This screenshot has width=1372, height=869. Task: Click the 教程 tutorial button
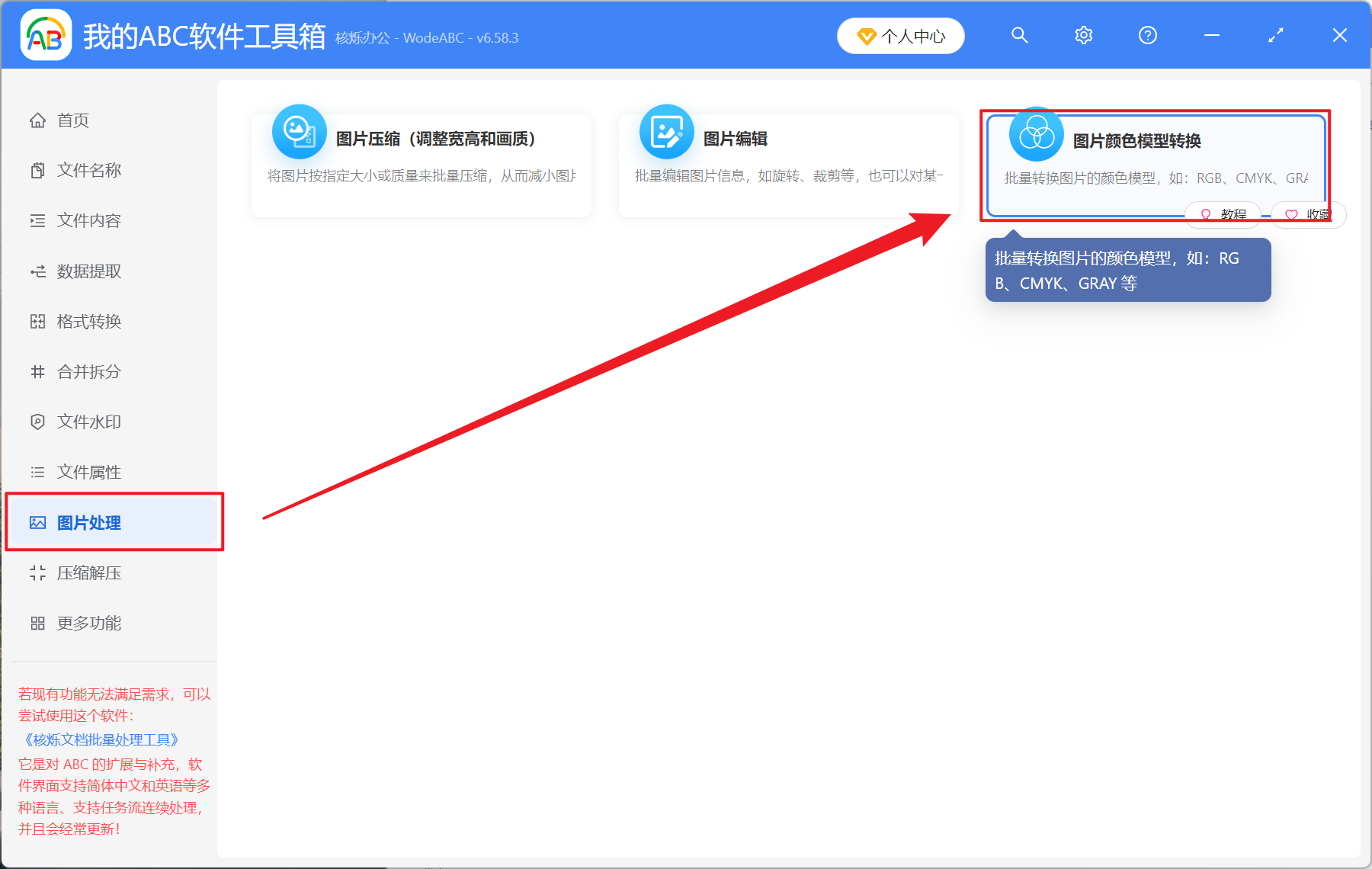click(x=1223, y=214)
